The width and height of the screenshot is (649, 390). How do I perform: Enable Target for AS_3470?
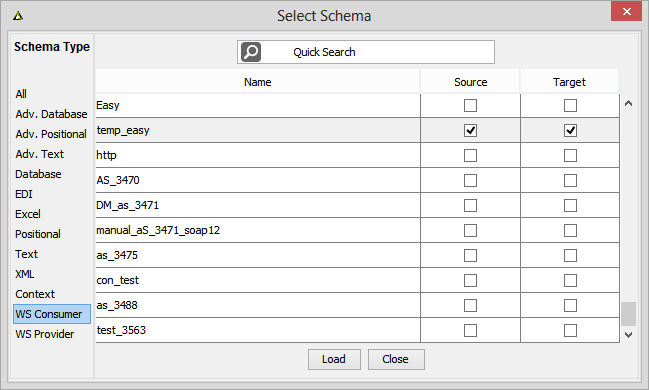tap(570, 181)
